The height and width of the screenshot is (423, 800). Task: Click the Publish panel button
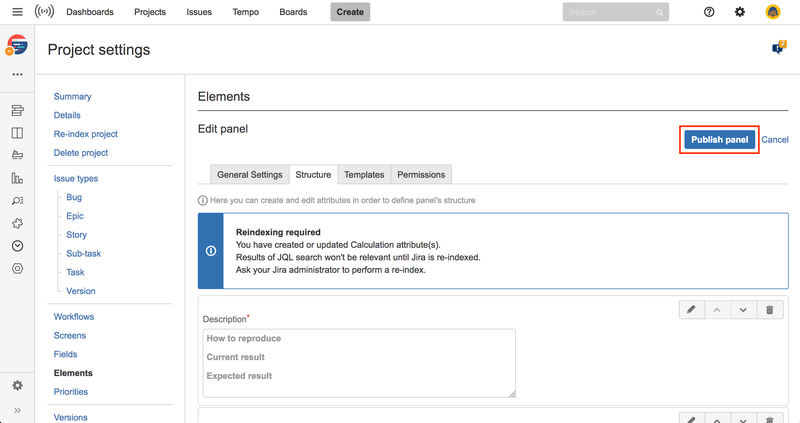pyautogui.click(x=719, y=140)
